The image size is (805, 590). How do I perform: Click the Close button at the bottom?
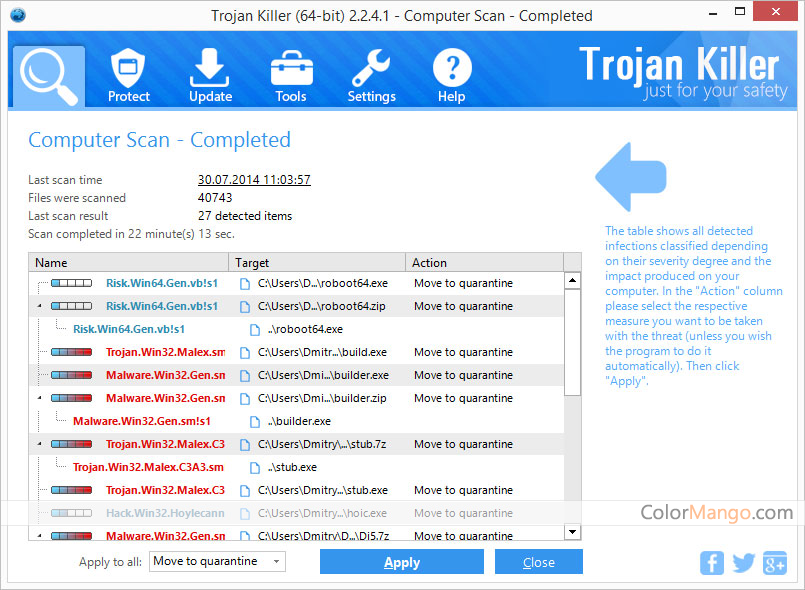(x=539, y=562)
